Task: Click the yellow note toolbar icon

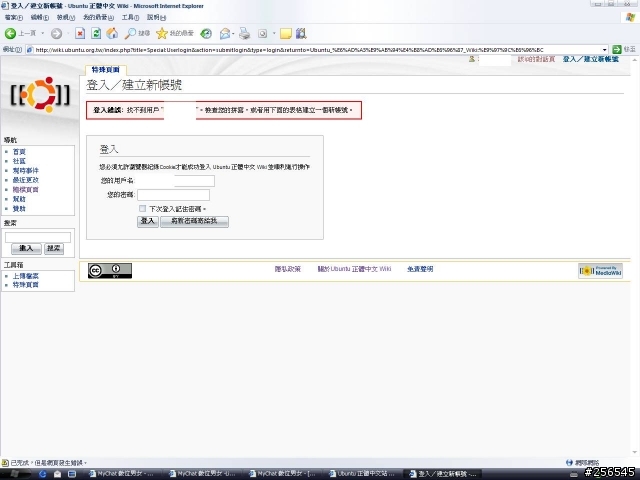Action: click(x=286, y=33)
